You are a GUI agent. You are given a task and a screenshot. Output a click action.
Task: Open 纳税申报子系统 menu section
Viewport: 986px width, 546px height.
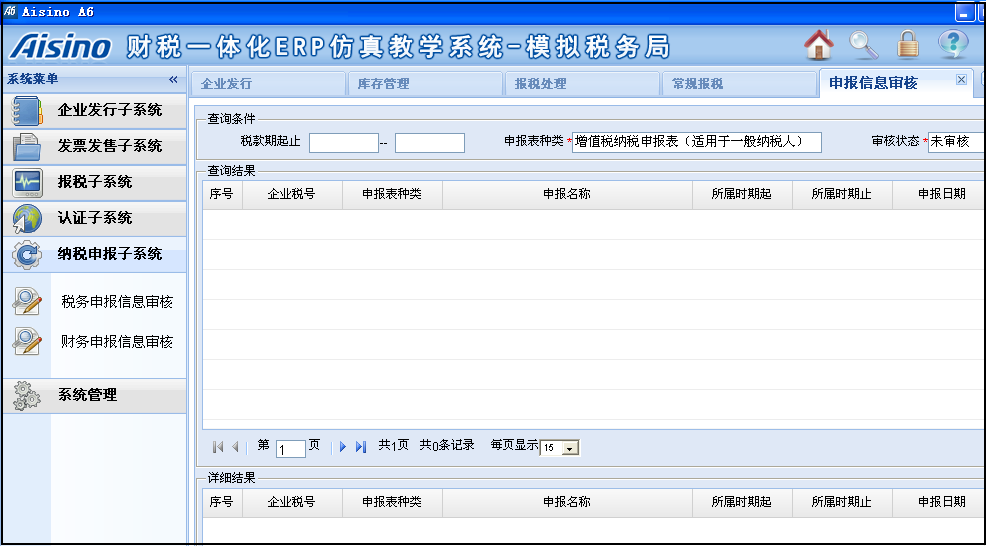[94, 254]
